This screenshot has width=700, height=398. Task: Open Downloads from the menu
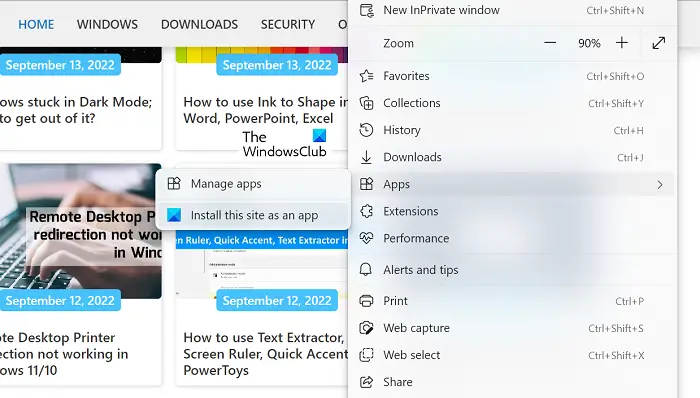512,157
